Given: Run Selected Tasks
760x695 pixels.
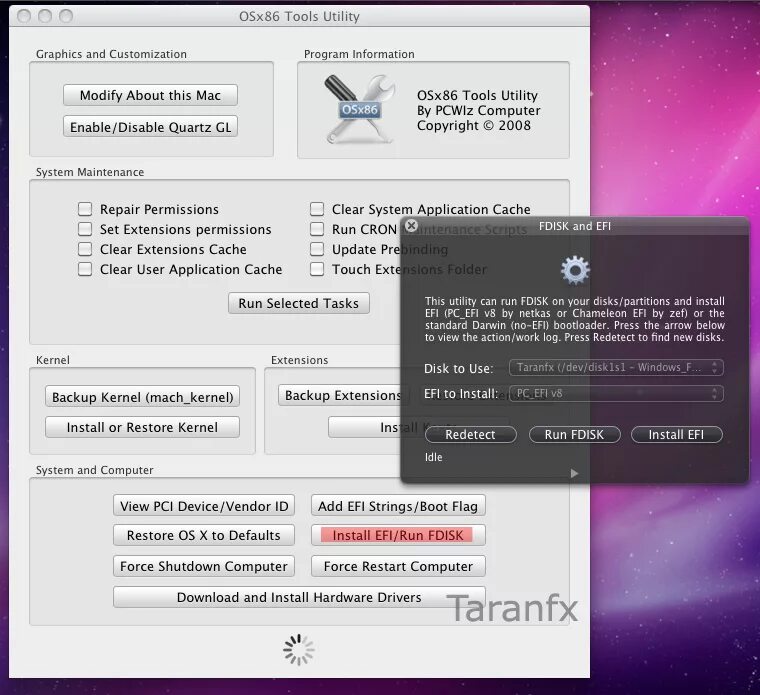Looking at the screenshot, I should click(299, 303).
